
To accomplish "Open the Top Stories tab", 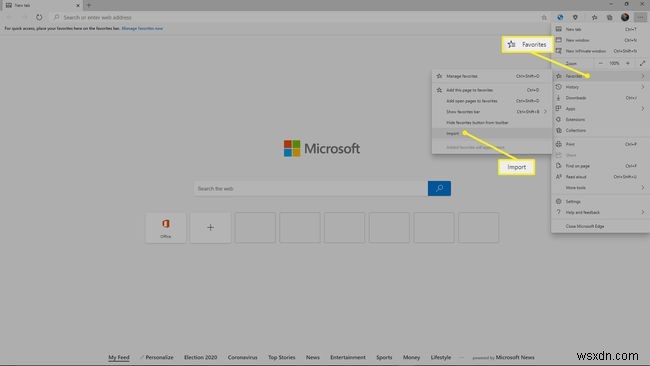I will [x=282, y=357].
